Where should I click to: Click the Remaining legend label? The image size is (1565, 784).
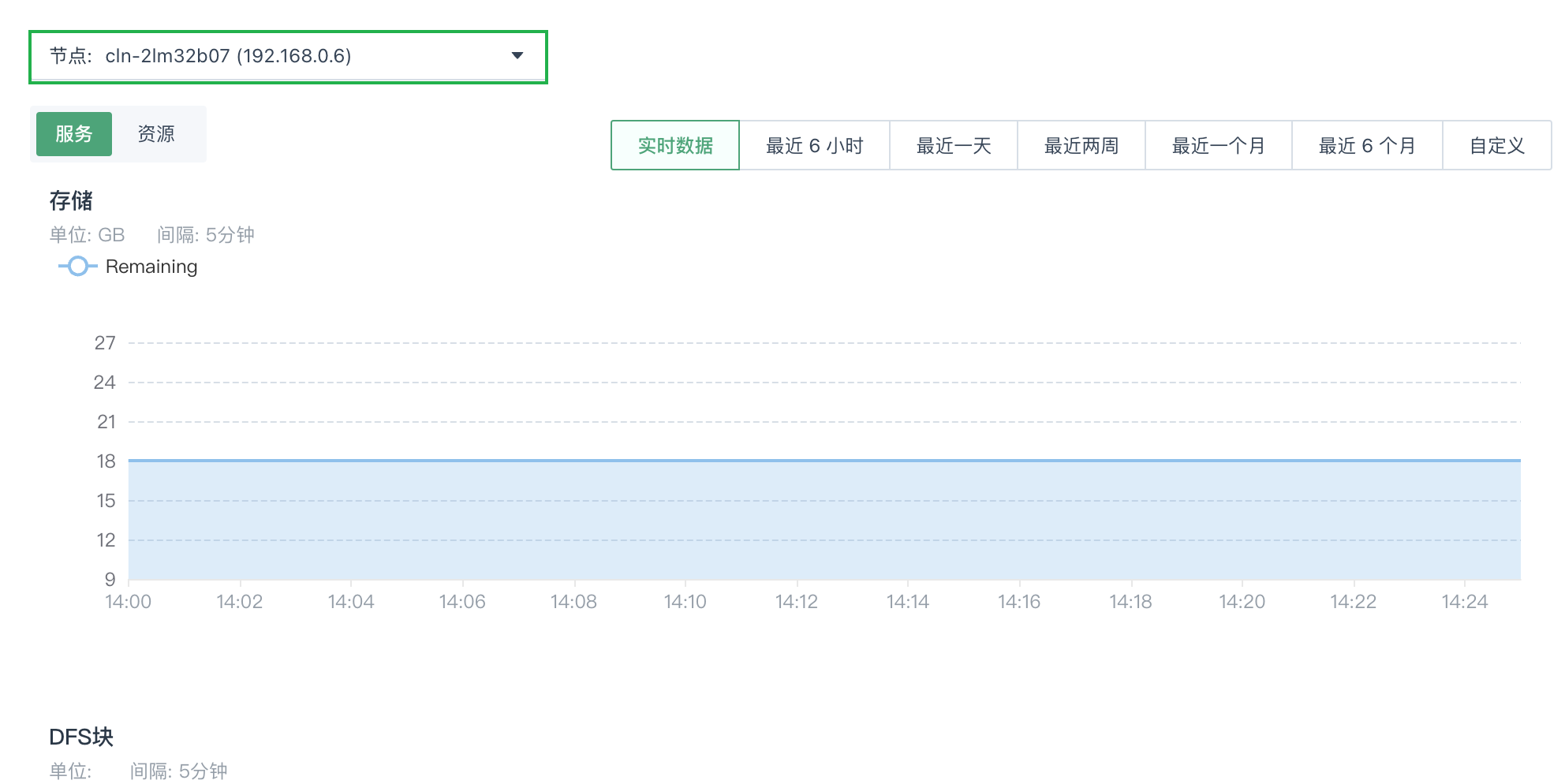151,267
